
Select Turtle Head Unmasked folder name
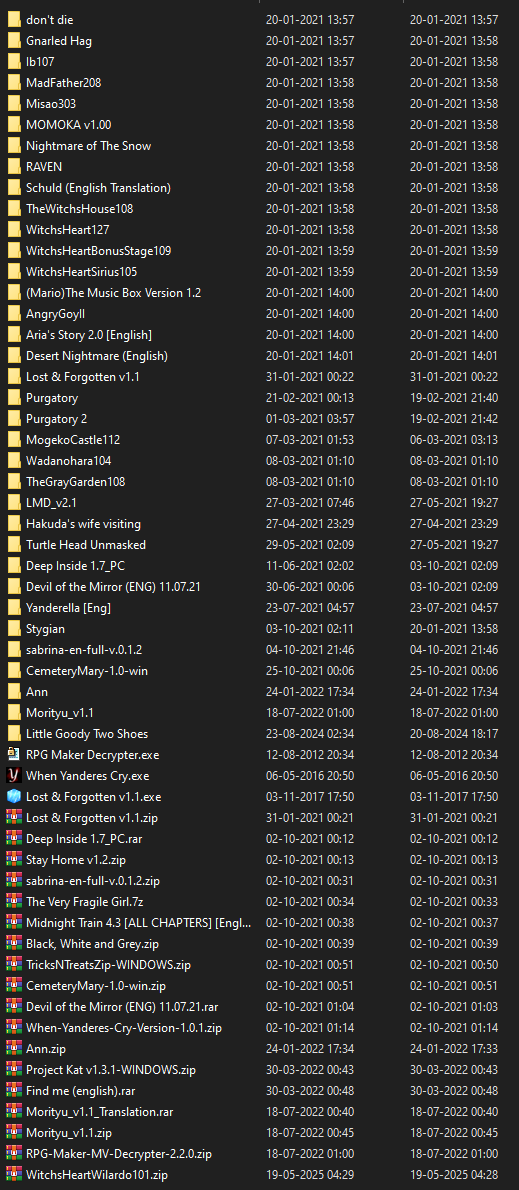tap(86, 545)
